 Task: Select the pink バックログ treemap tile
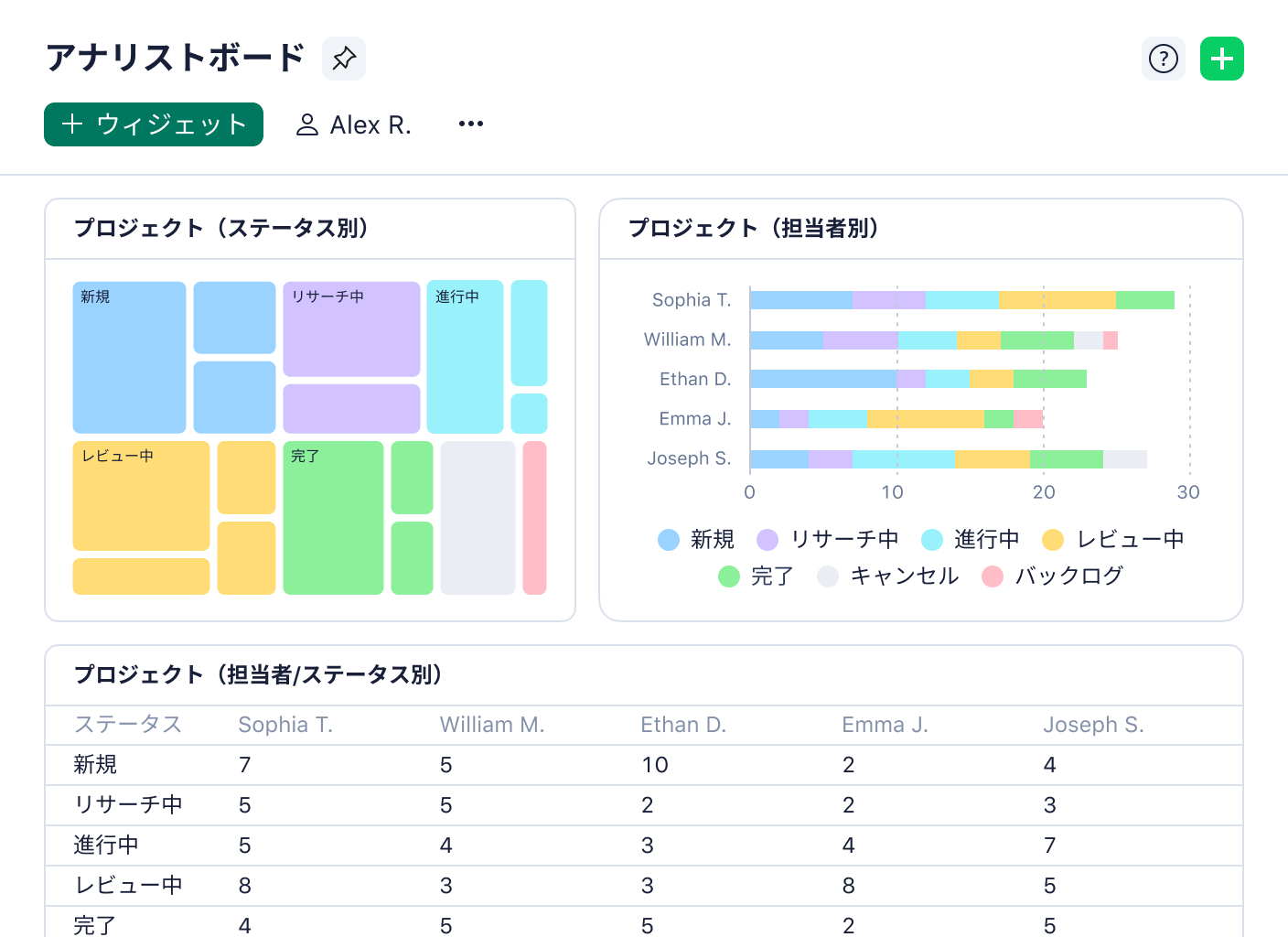[x=534, y=518]
